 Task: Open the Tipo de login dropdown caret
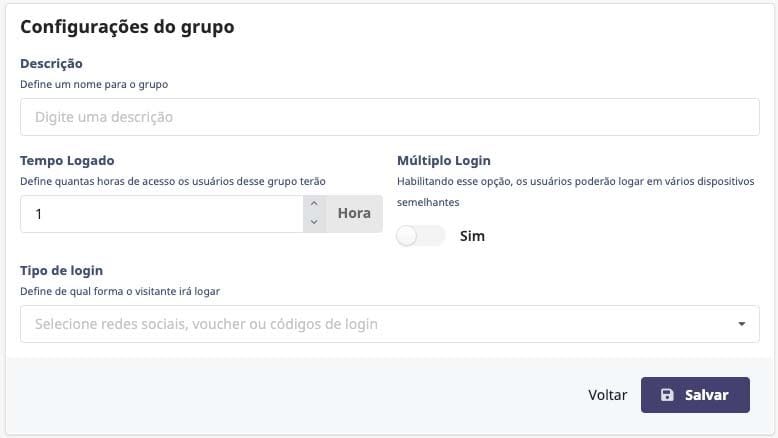click(741, 324)
